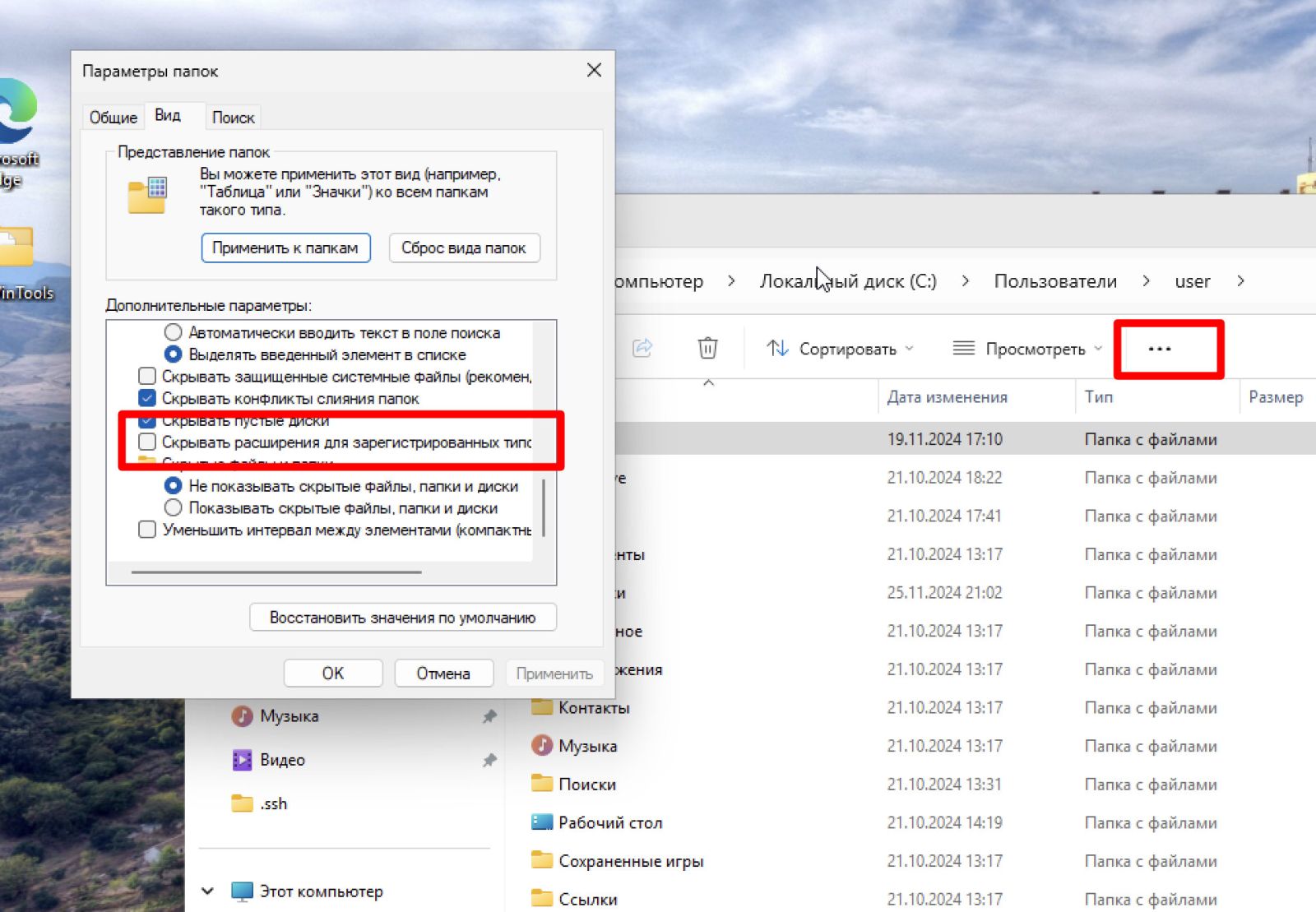
Task: Click the Этот компьютер monitor icon
Action: click(x=242, y=891)
